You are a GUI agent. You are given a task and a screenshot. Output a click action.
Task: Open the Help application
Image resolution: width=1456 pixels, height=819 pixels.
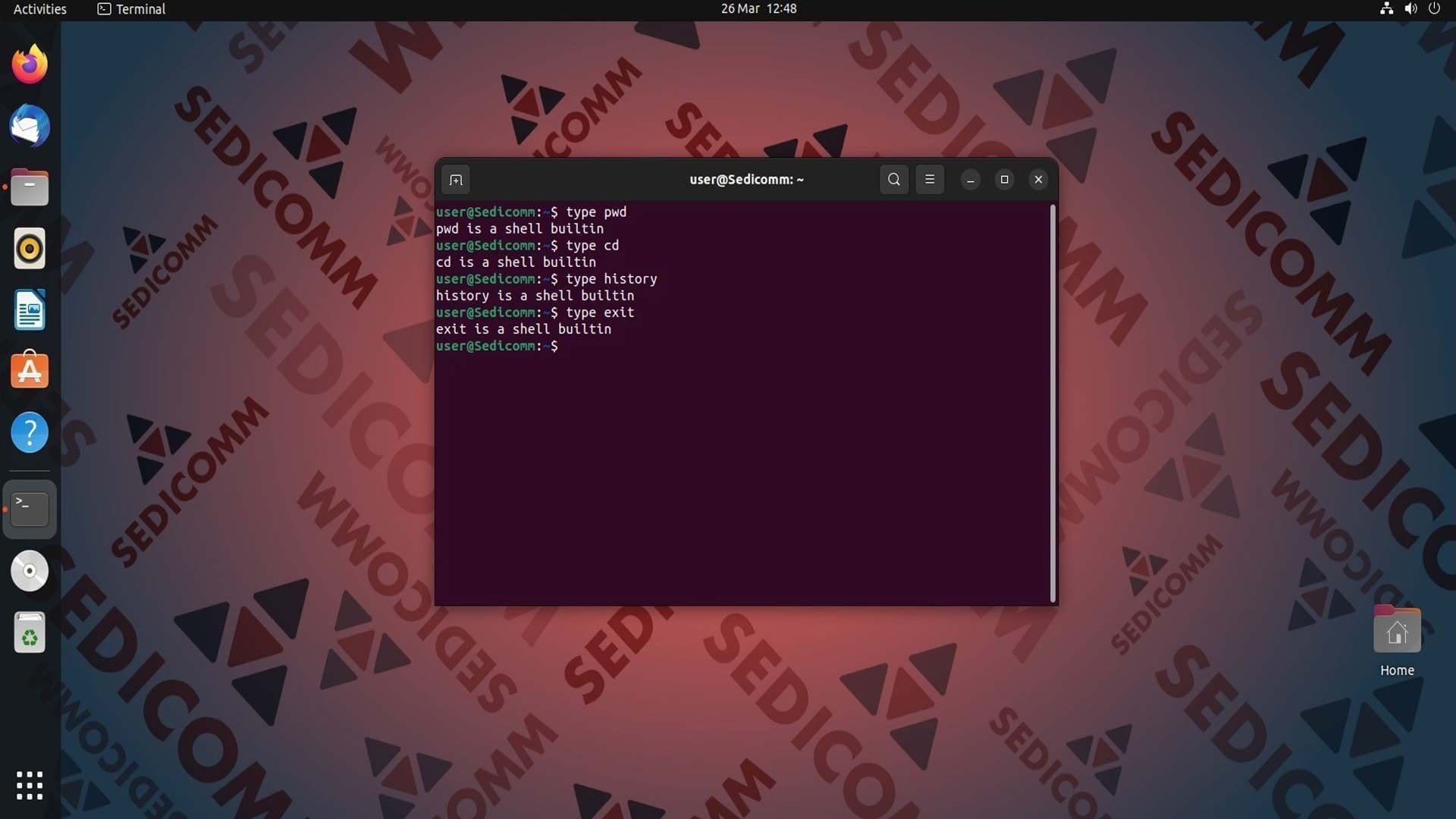(30, 433)
